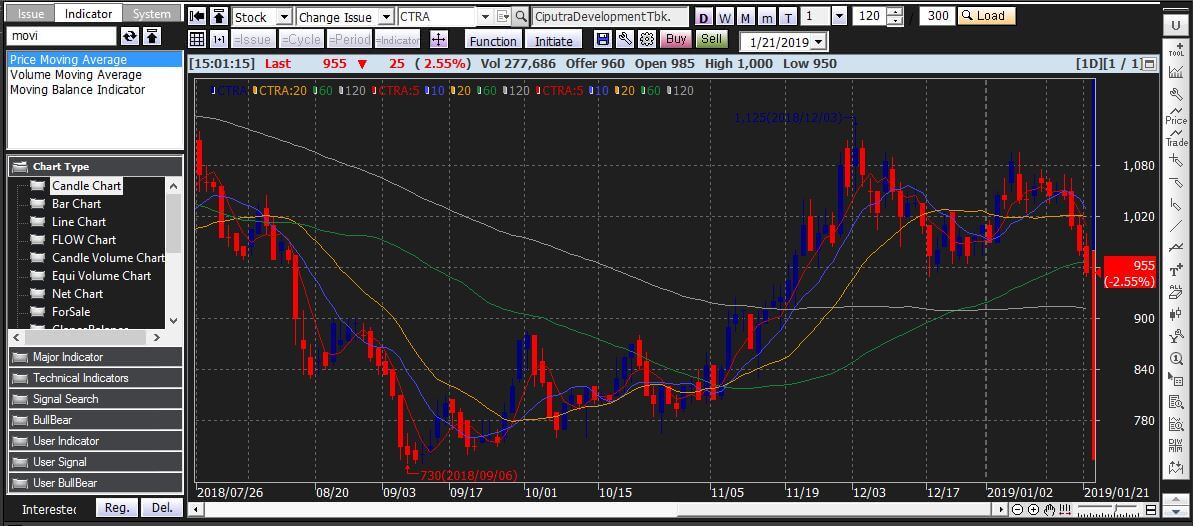1193x526 pixels.
Task: Open the Stock type dropdown
Action: coord(284,17)
